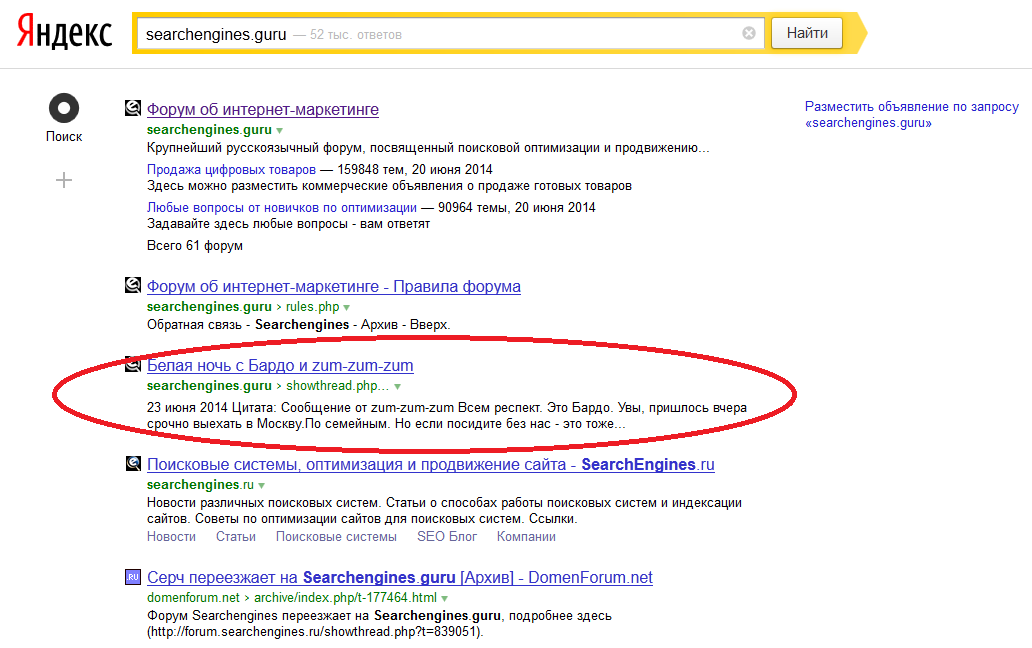Click the RU favicon beside DomenForum.net result

133,576
